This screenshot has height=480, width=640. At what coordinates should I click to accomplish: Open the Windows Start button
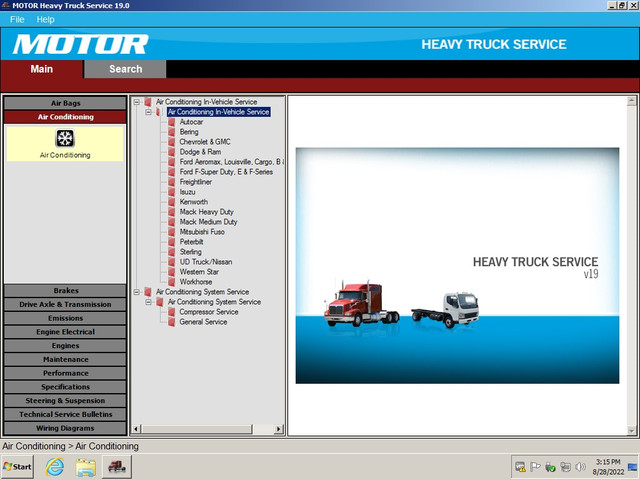pos(17,467)
